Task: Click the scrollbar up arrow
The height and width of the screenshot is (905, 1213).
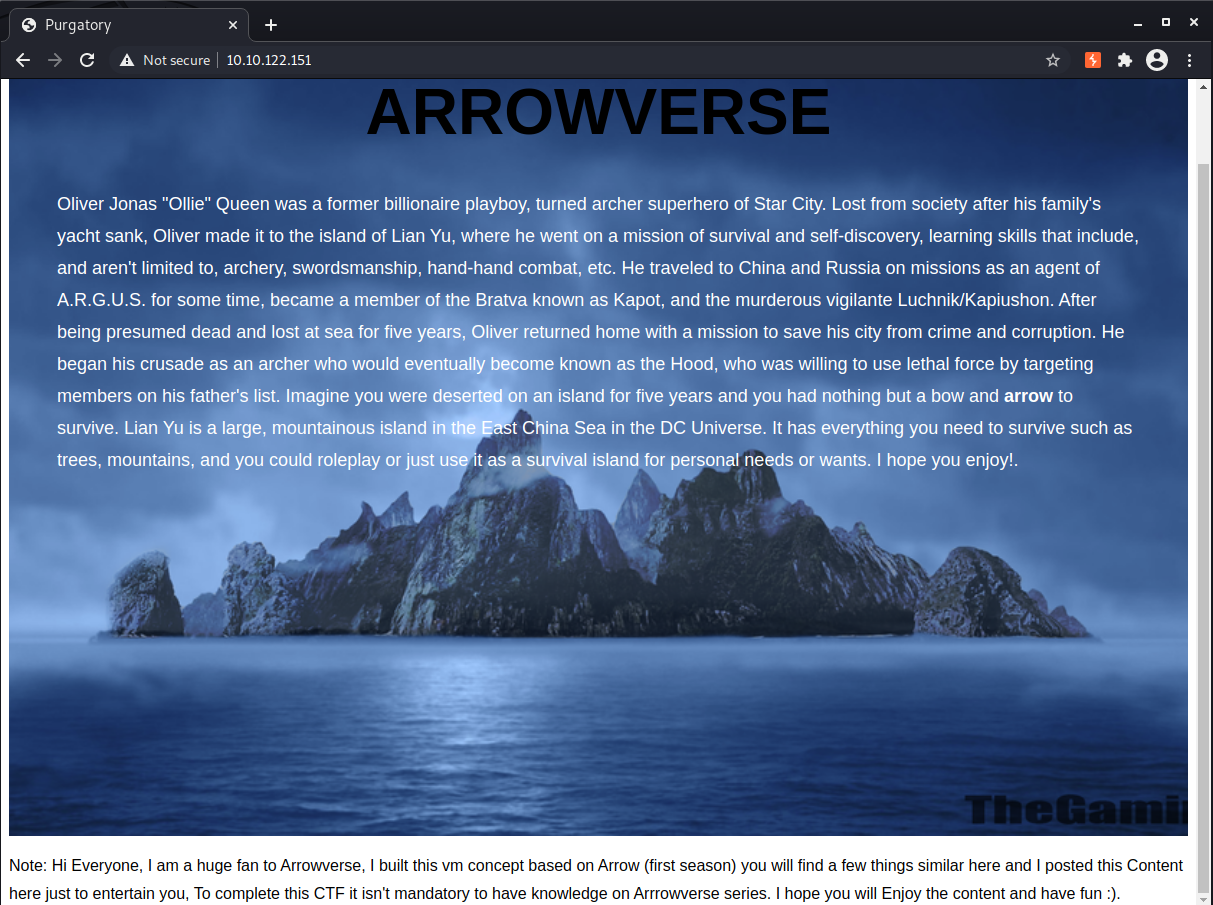Action: point(1204,87)
